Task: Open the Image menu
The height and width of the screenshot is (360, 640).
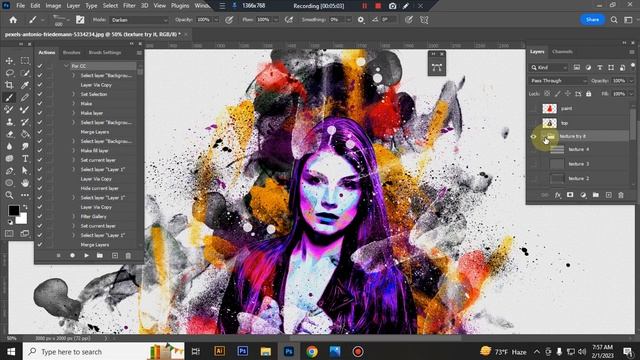Action: pyautogui.click(x=53, y=6)
